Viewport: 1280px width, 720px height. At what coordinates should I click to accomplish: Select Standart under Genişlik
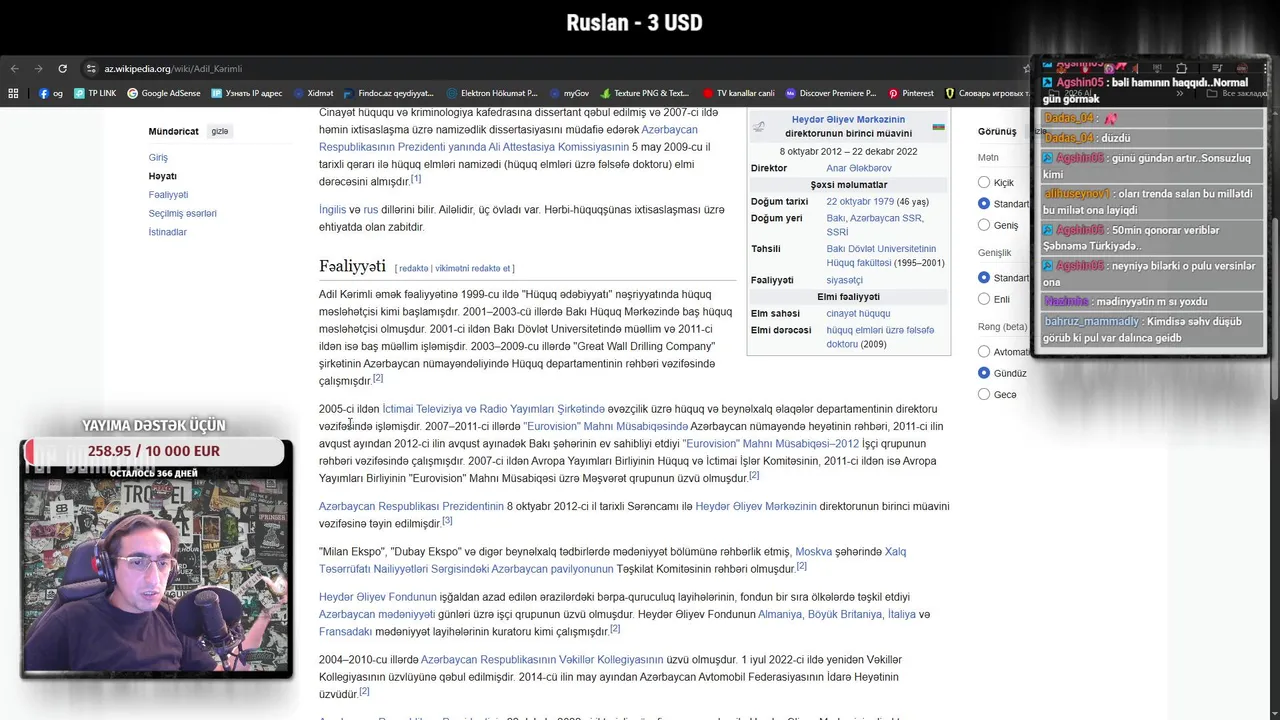click(x=984, y=277)
